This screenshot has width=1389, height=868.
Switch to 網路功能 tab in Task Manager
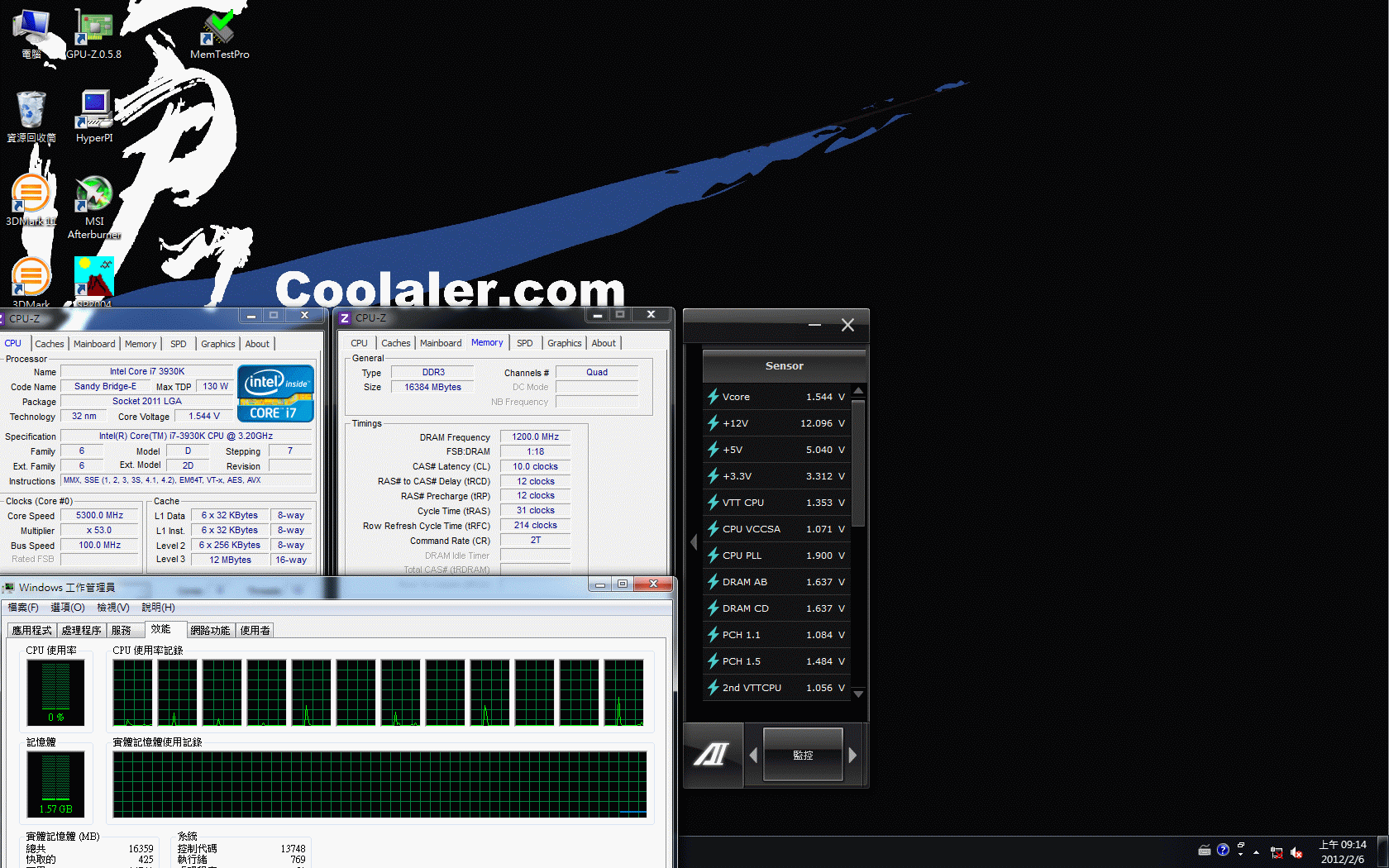click(210, 630)
